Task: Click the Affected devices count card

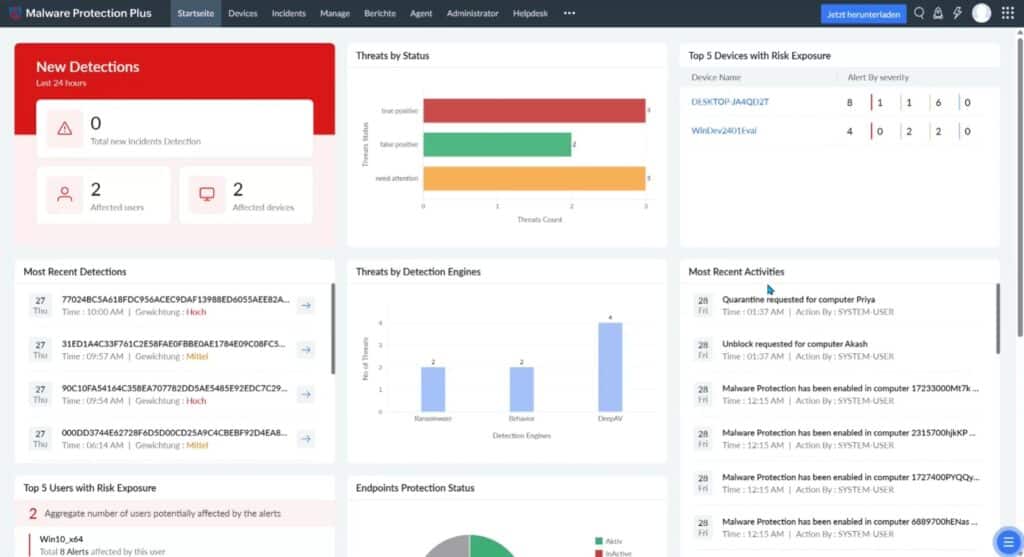Action: (x=246, y=195)
